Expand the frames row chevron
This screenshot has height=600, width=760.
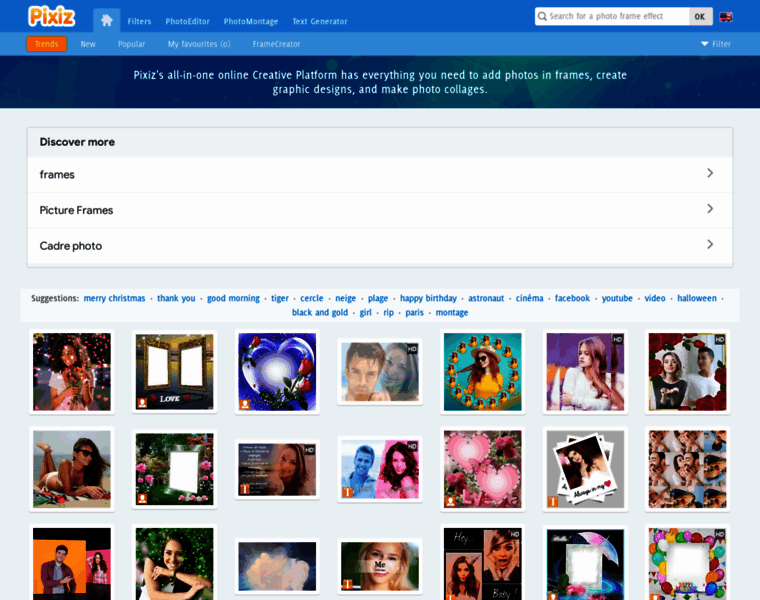coord(710,173)
